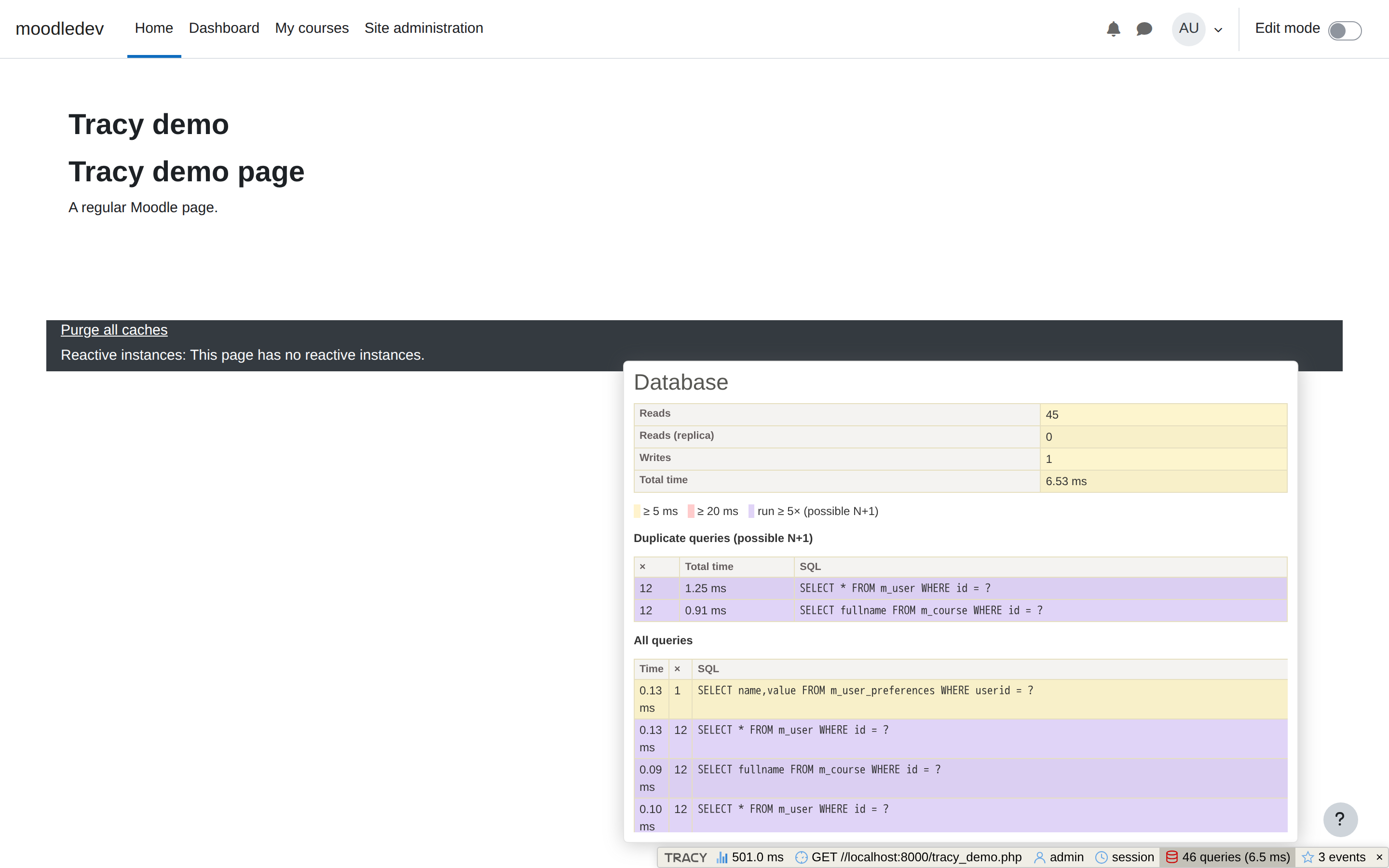Click the AU user avatar
The width and height of the screenshot is (1389, 868).
pyautogui.click(x=1188, y=29)
